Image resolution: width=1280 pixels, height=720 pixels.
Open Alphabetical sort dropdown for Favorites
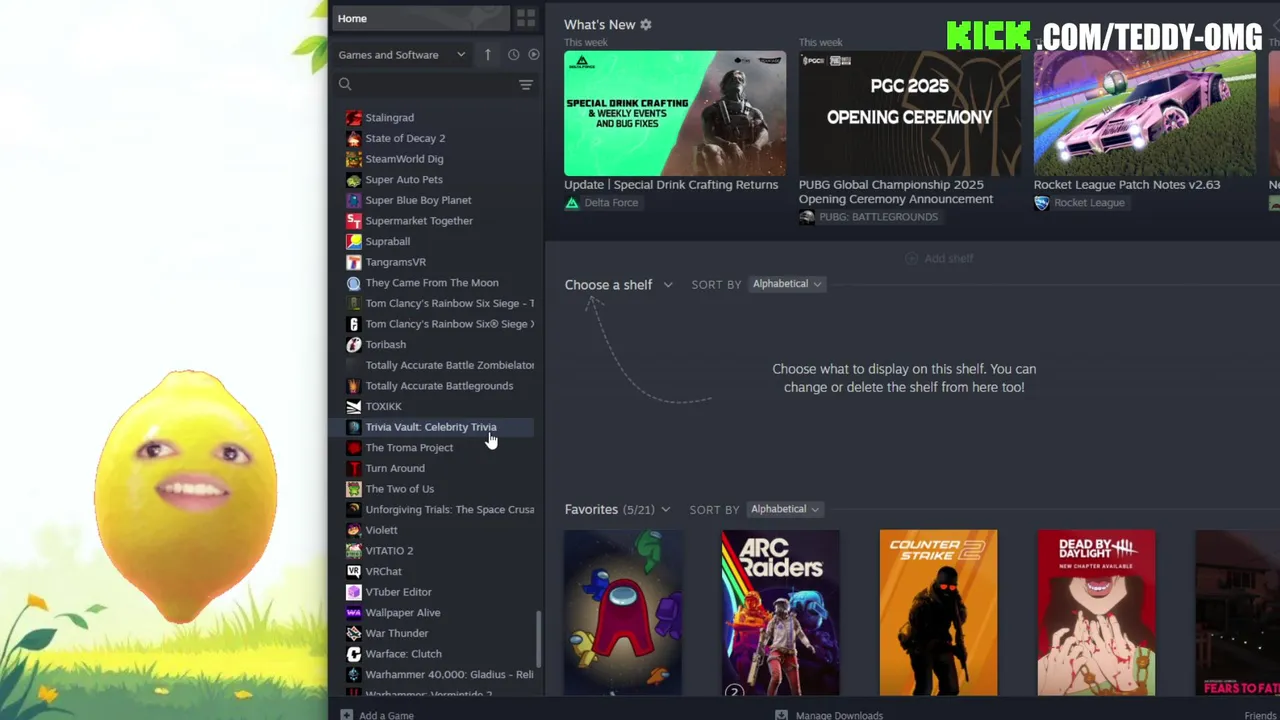pos(785,509)
